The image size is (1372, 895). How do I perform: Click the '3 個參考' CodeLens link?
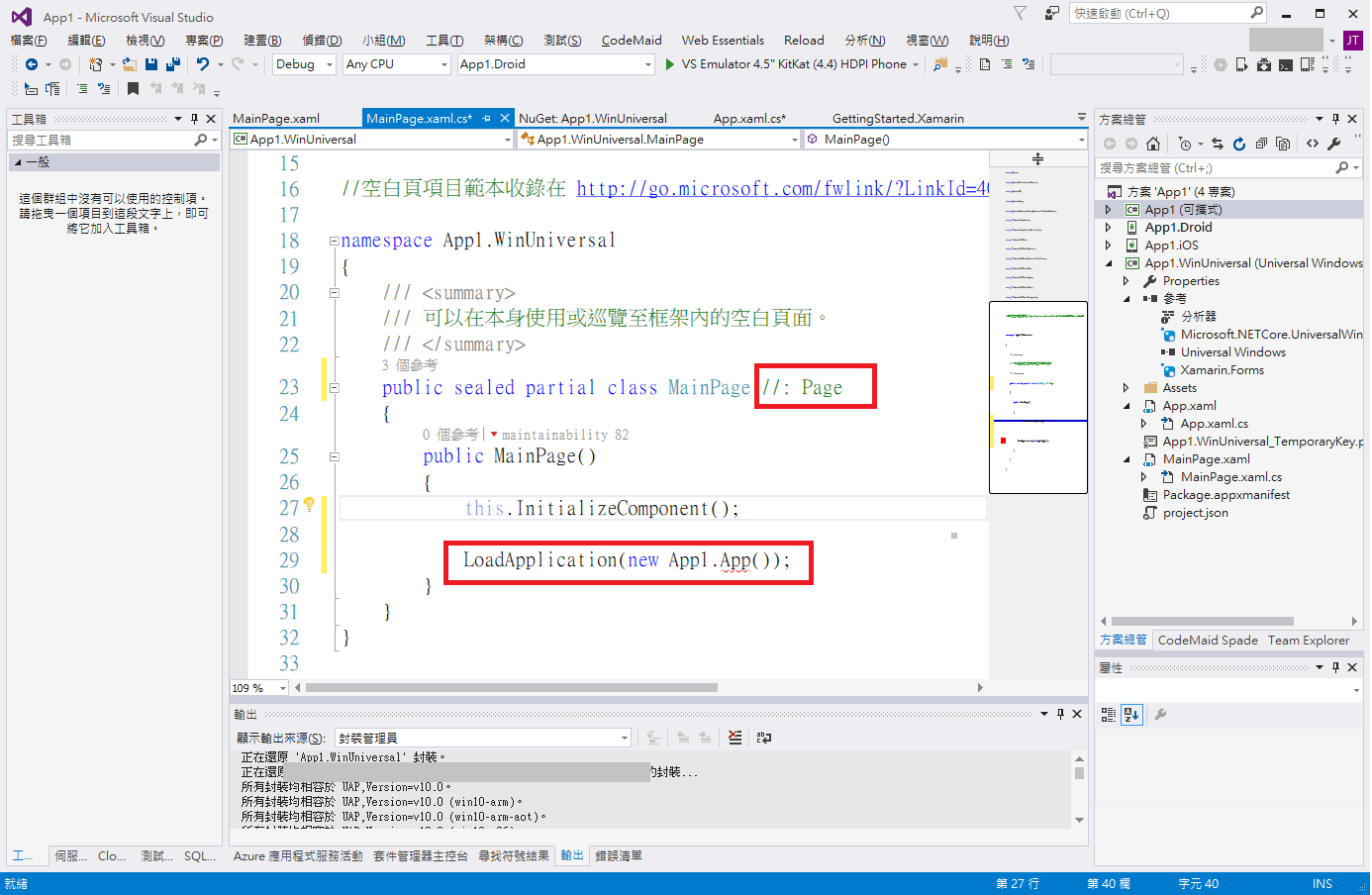click(410, 365)
